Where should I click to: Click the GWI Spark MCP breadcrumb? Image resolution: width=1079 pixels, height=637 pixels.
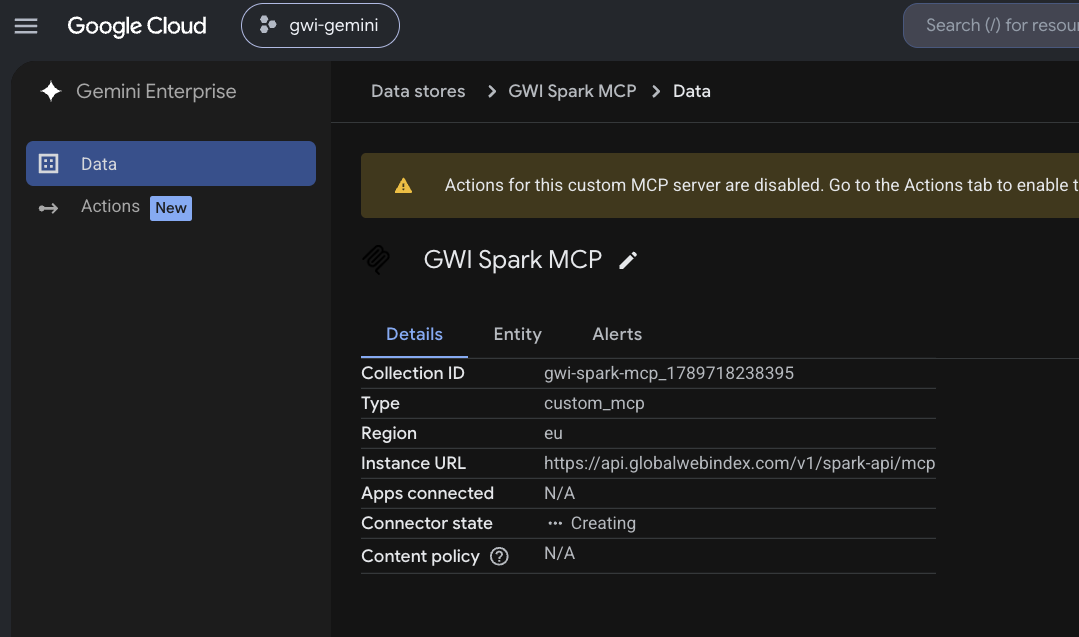click(572, 91)
